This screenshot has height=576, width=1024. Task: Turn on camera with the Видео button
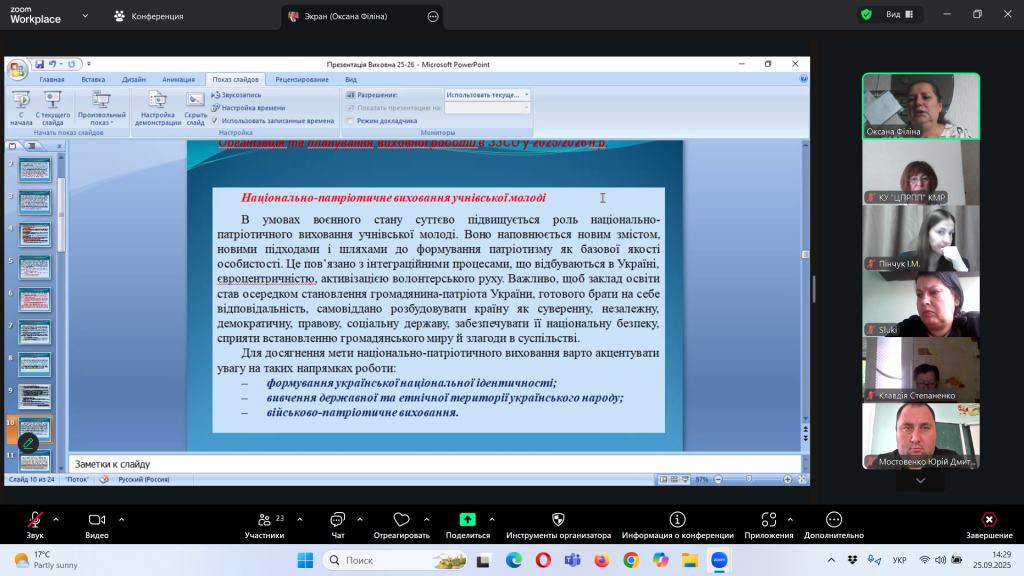[x=97, y=520]
